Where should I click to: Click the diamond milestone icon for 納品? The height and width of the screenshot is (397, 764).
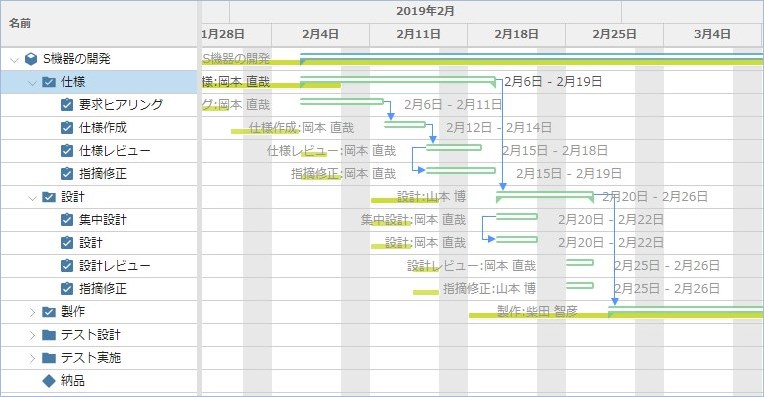tap(49, 380)
